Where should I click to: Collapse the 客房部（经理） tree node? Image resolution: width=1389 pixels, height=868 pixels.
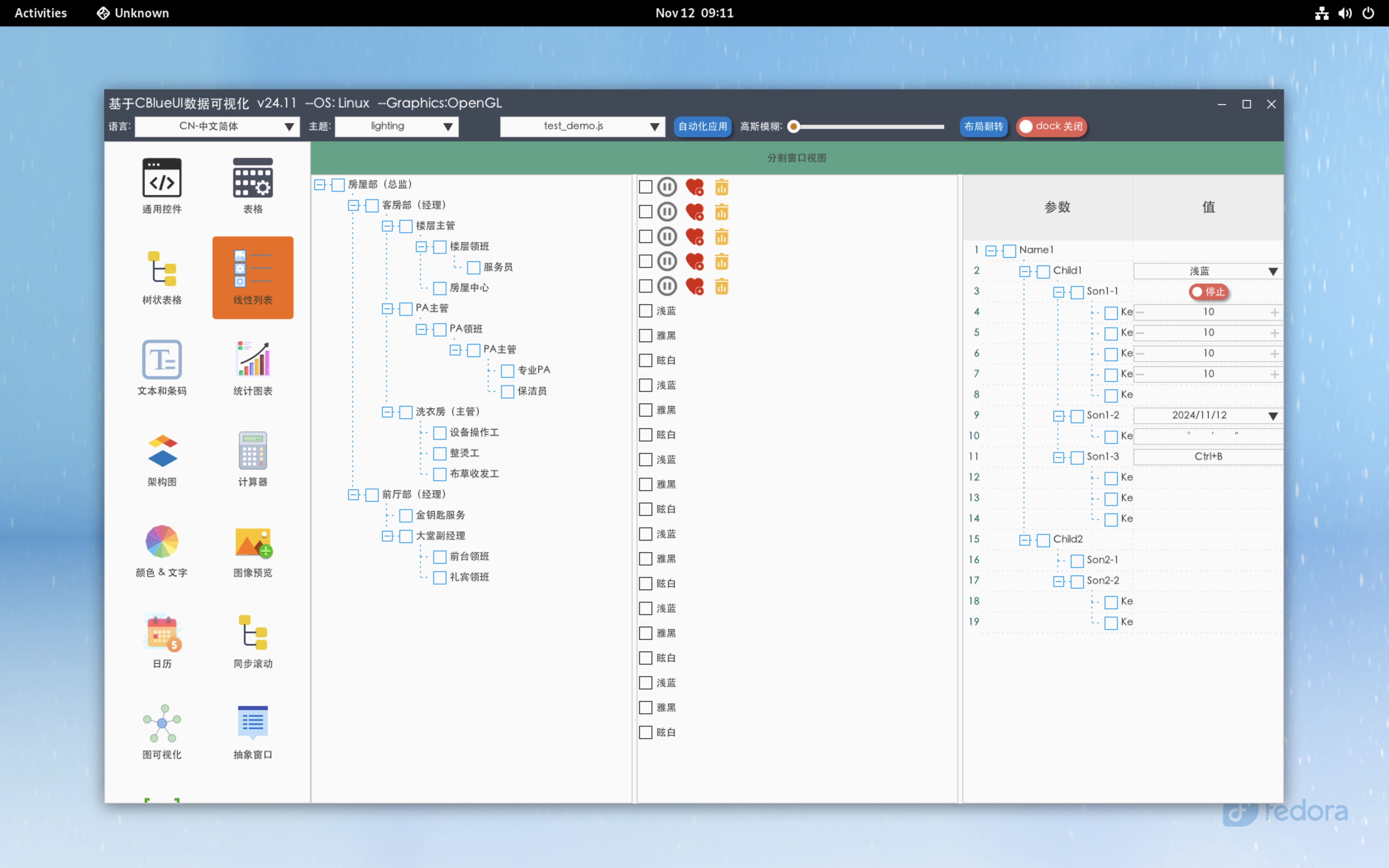(x=353, y=205)
